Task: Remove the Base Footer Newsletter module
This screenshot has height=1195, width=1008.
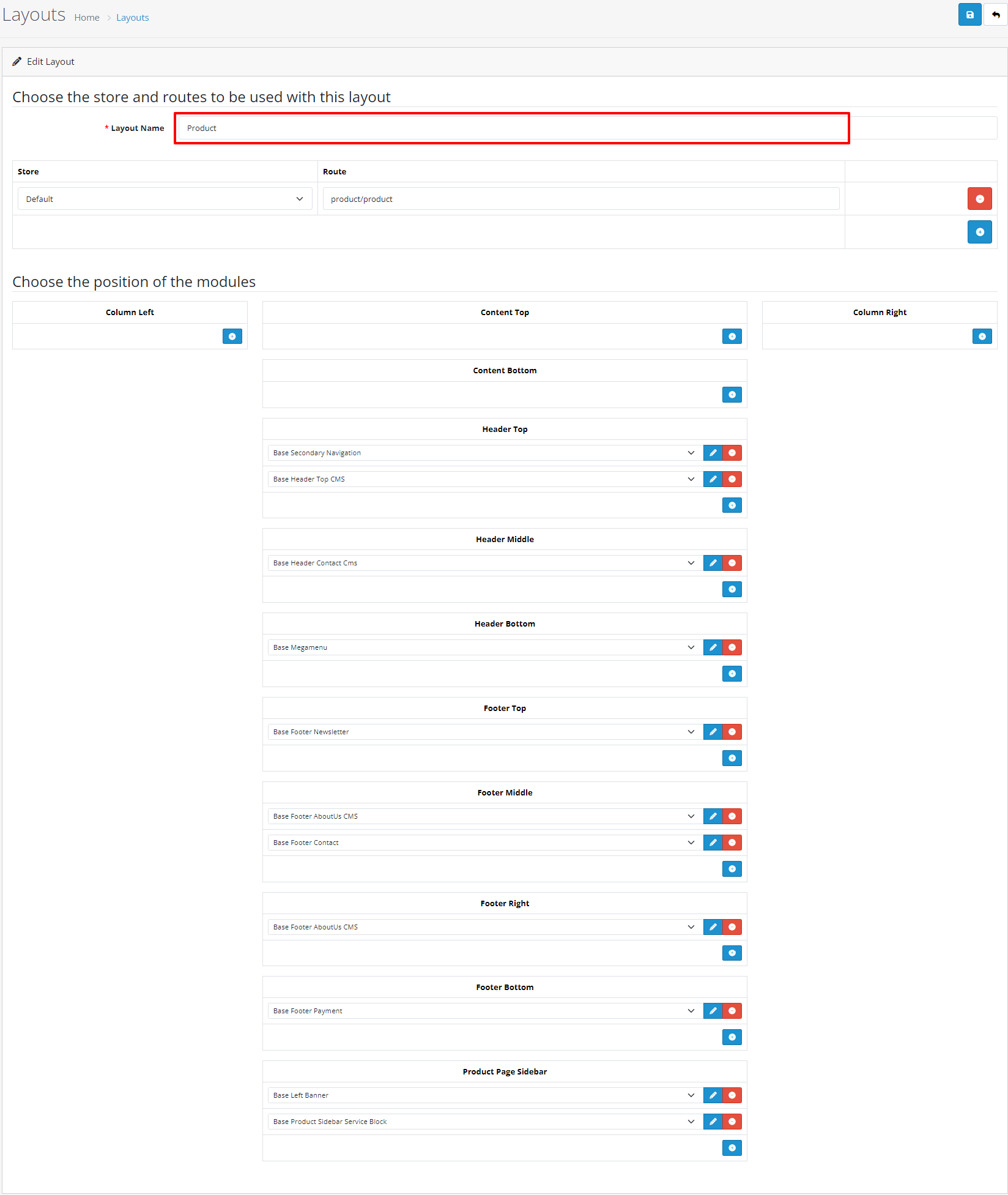Action: [732, 732]
